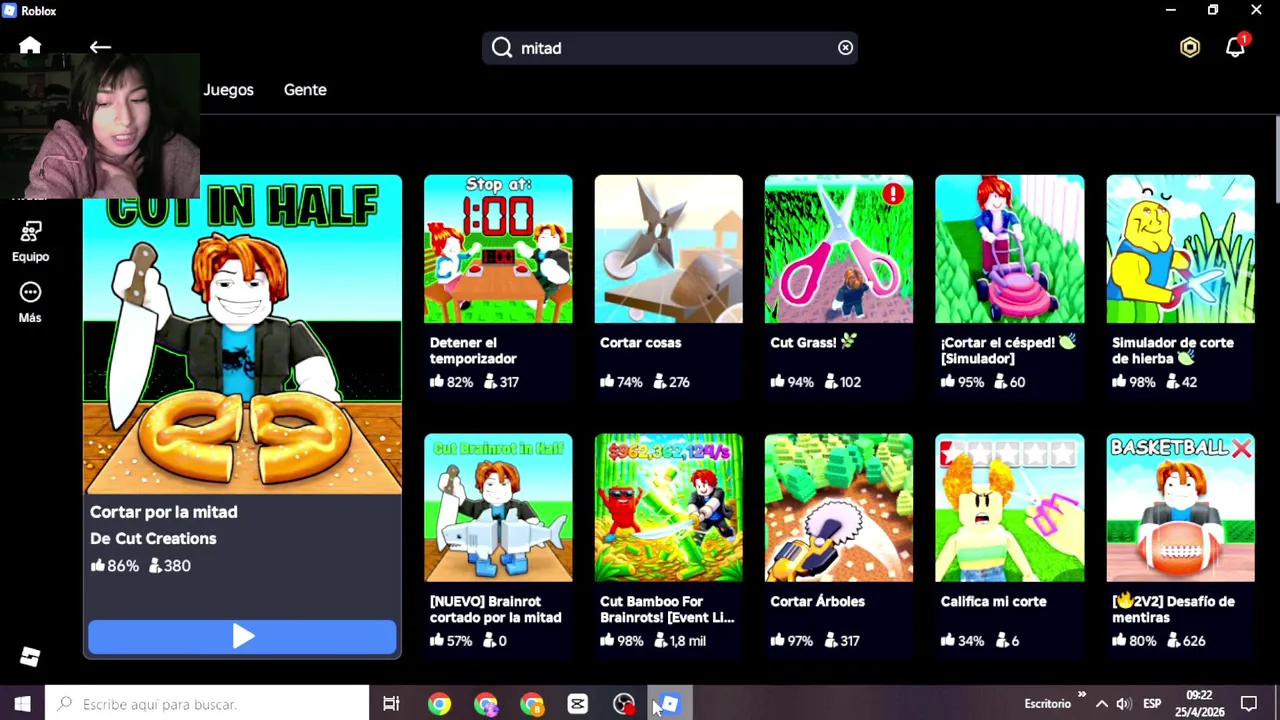This screenshot has width=1280, height=720.
Task: Open Cortar cosas game thumbnail
Action: point(669,249)
